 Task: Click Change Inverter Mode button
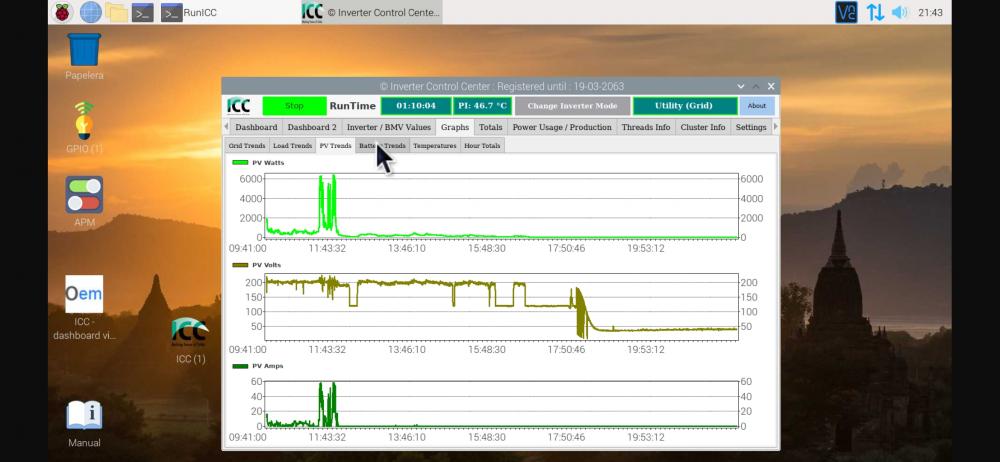pos(572,106)
